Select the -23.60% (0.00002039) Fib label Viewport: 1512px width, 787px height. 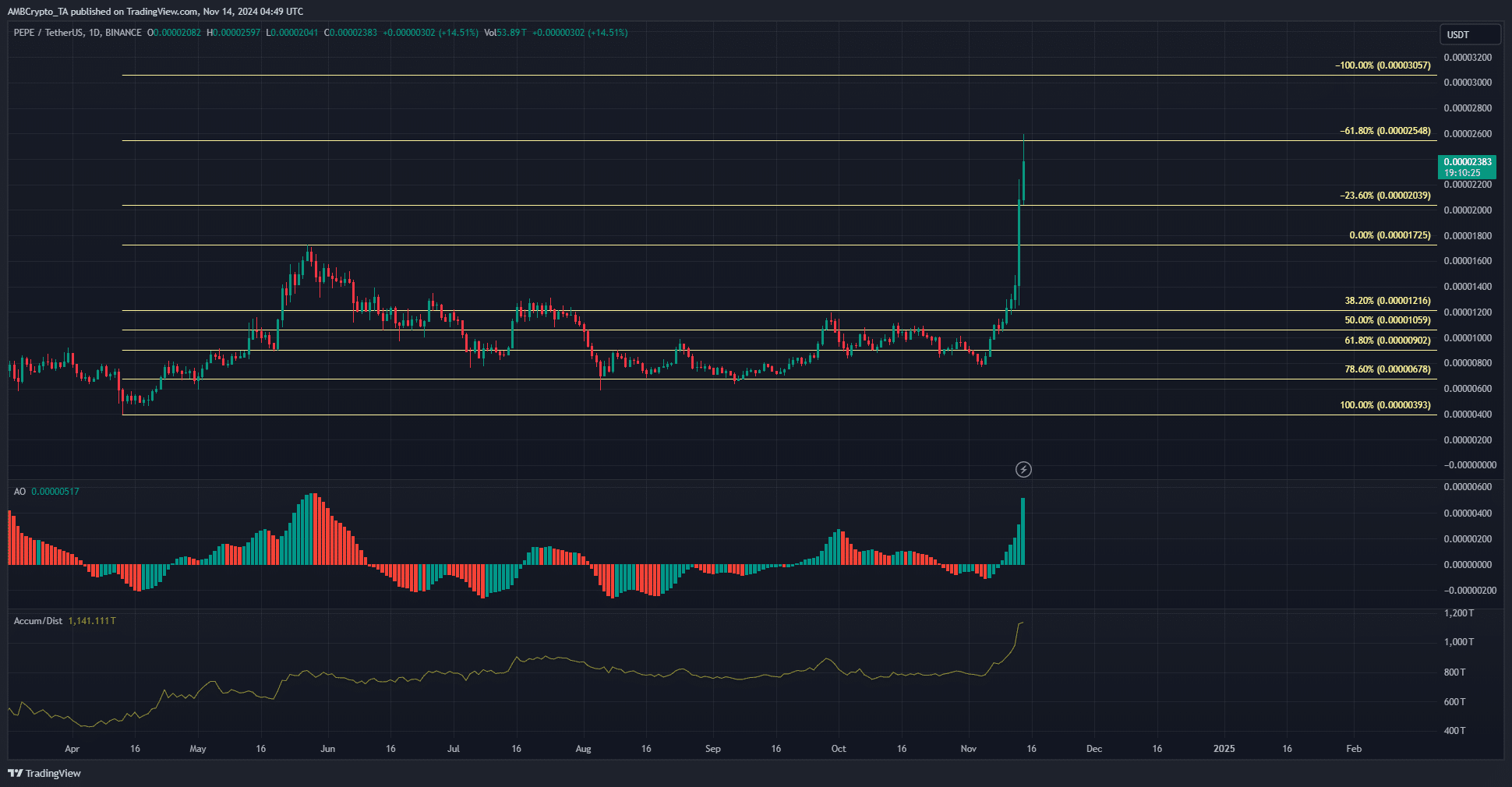1385,196
